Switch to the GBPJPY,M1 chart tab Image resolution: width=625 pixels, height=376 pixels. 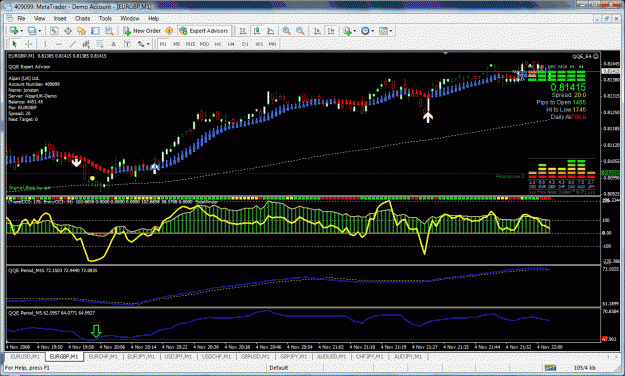tap(293, 356)
